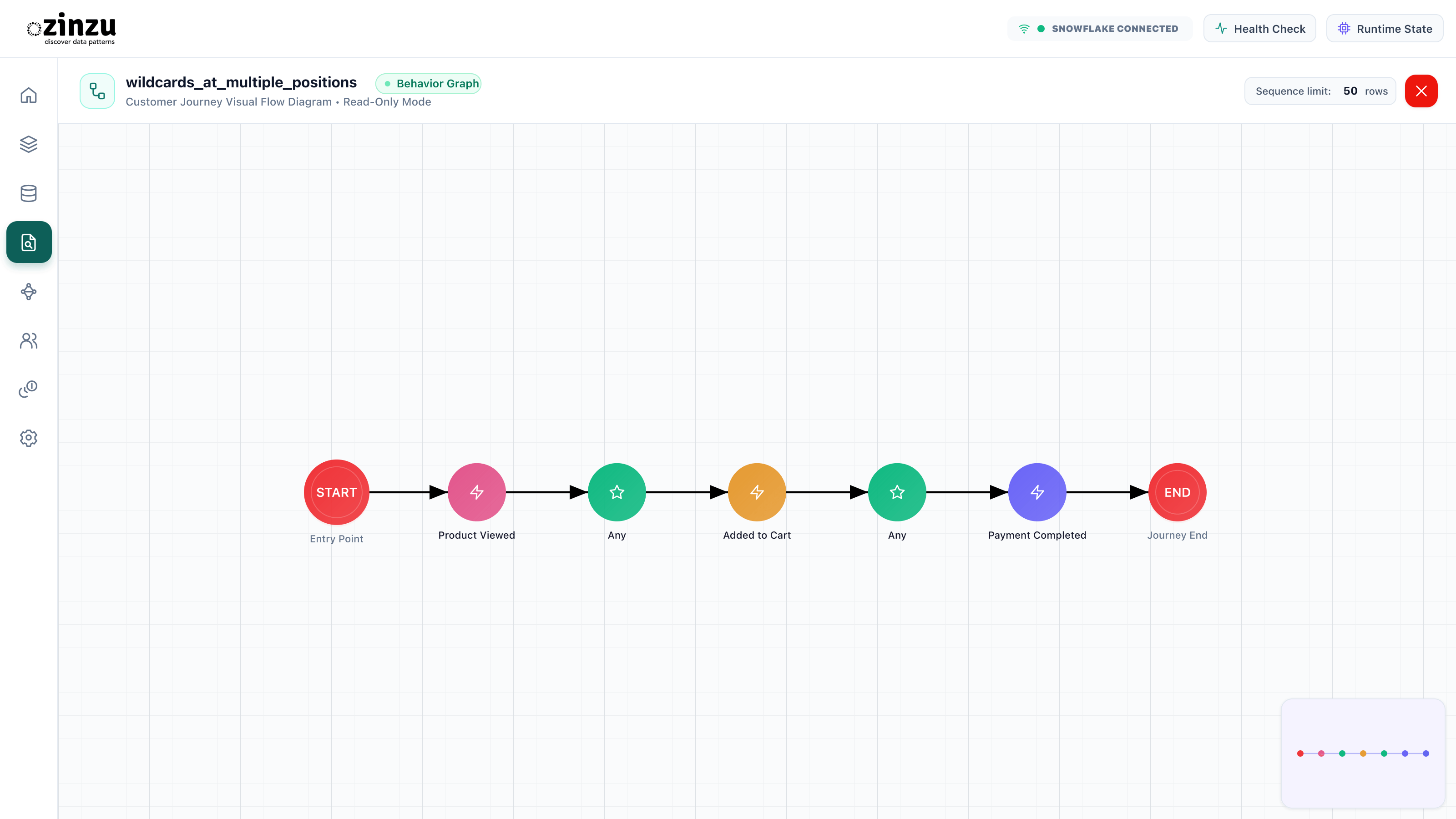Click the Sequence limit 50 value
The height and width of the screenshot is (819, 1456).
pyautogui.click(x=1350, y=91)
